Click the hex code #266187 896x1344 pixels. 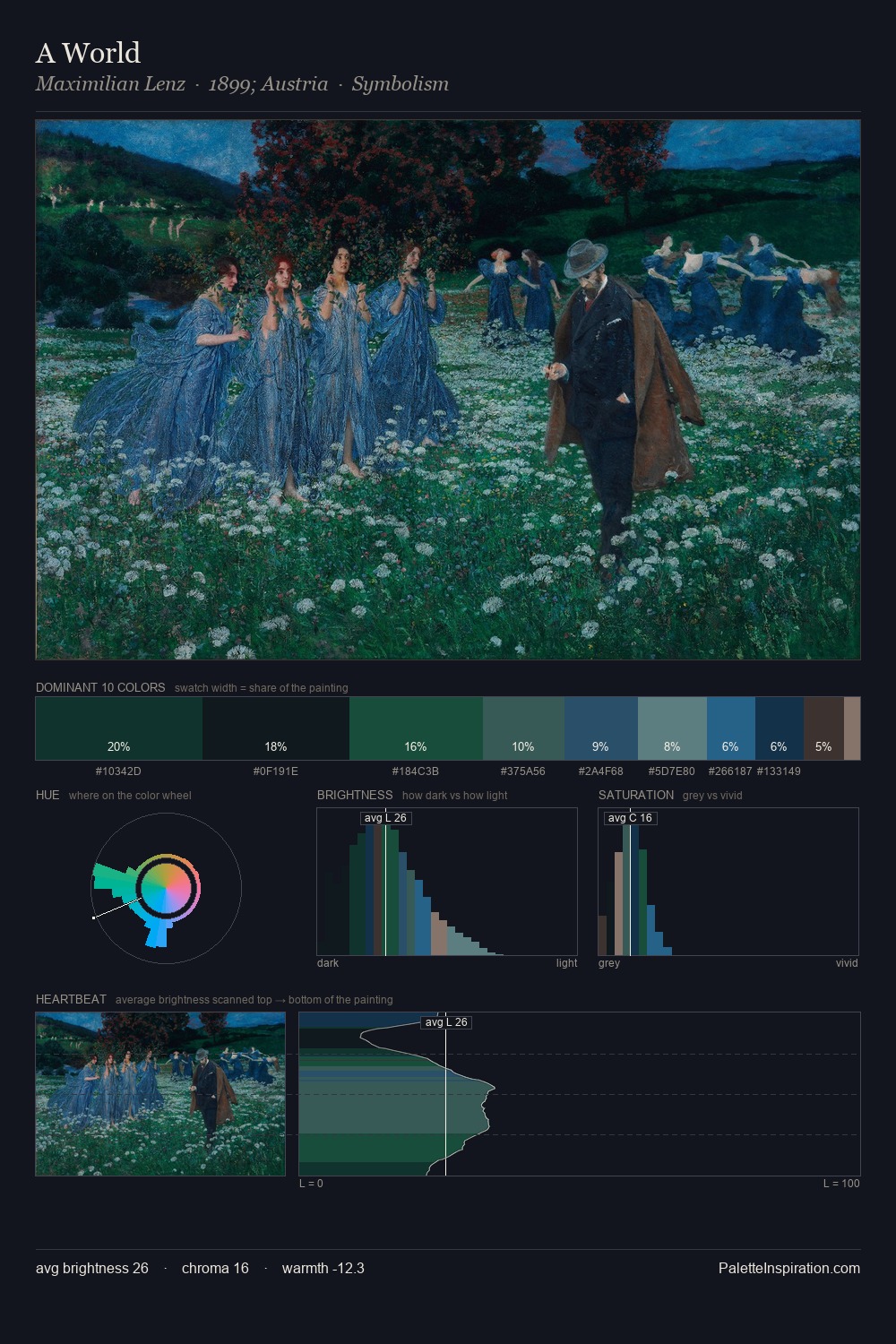[730, 771]
